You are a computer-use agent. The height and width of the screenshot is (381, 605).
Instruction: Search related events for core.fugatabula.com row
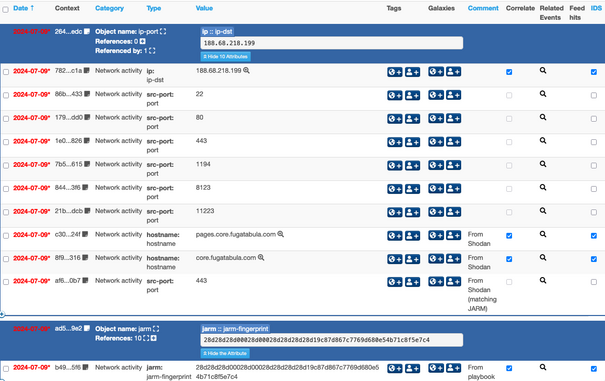(x=543, y=257)
